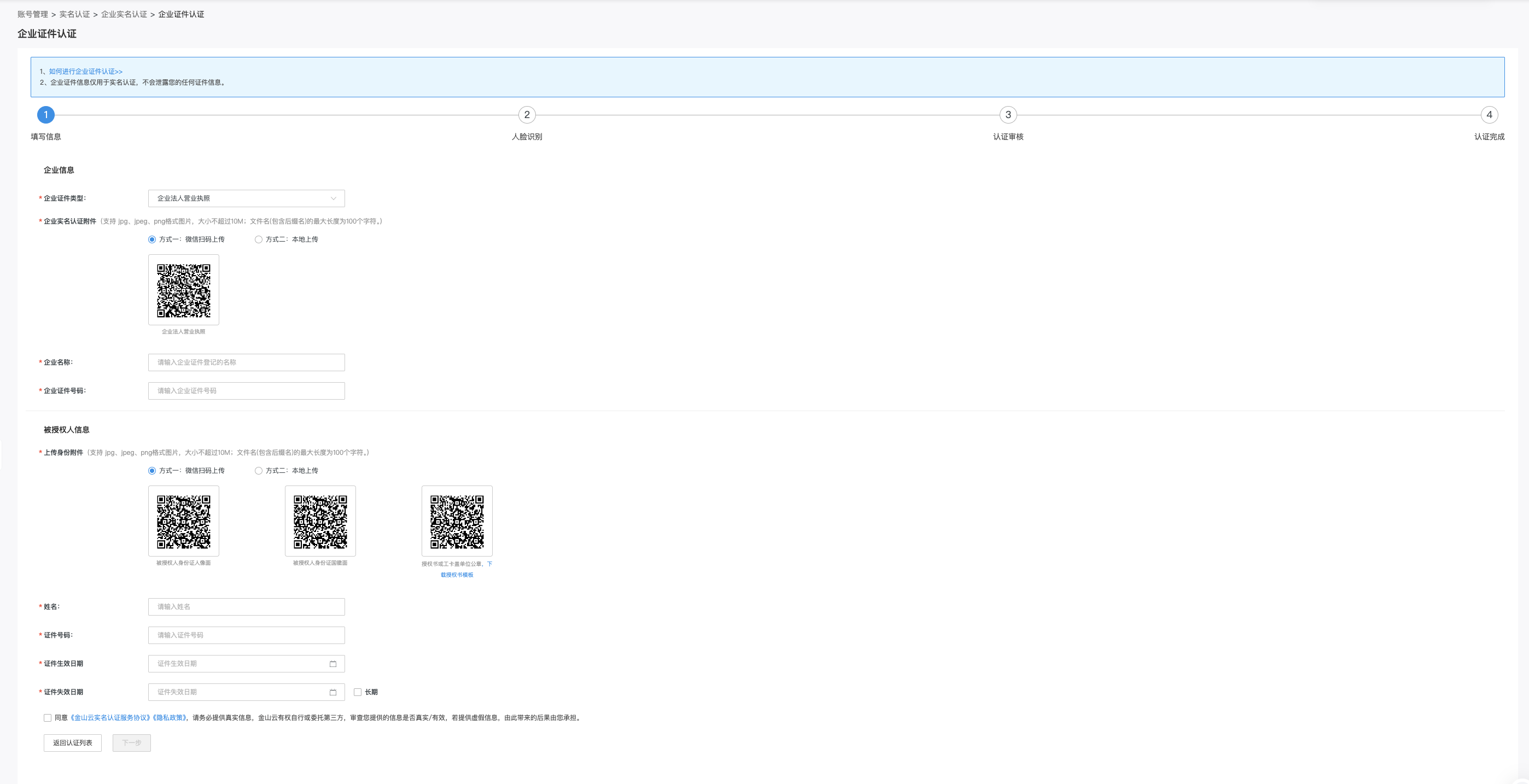Click the 返回认证列表 button

(x=72, y=743)
